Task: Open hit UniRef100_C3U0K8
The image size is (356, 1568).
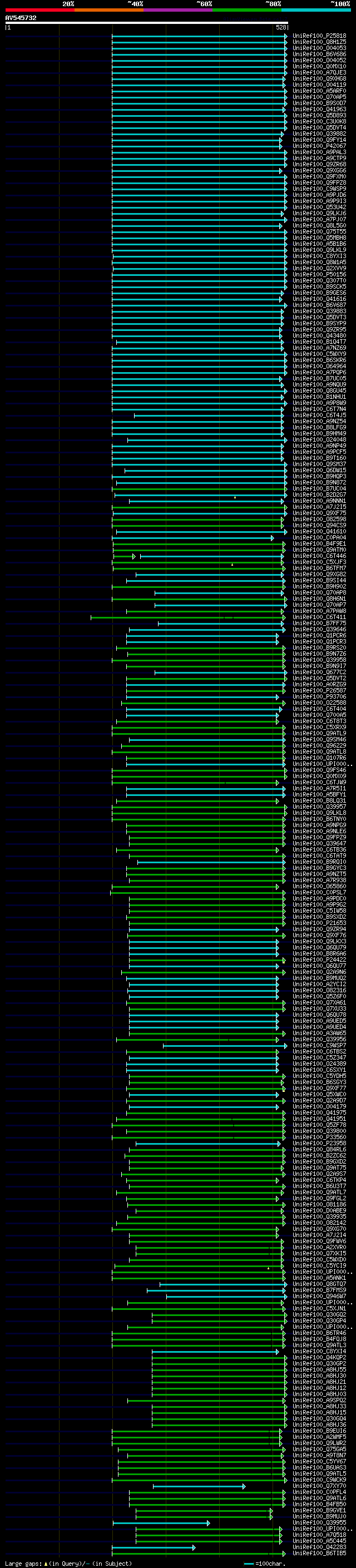Action: click(x=319, y=122)
